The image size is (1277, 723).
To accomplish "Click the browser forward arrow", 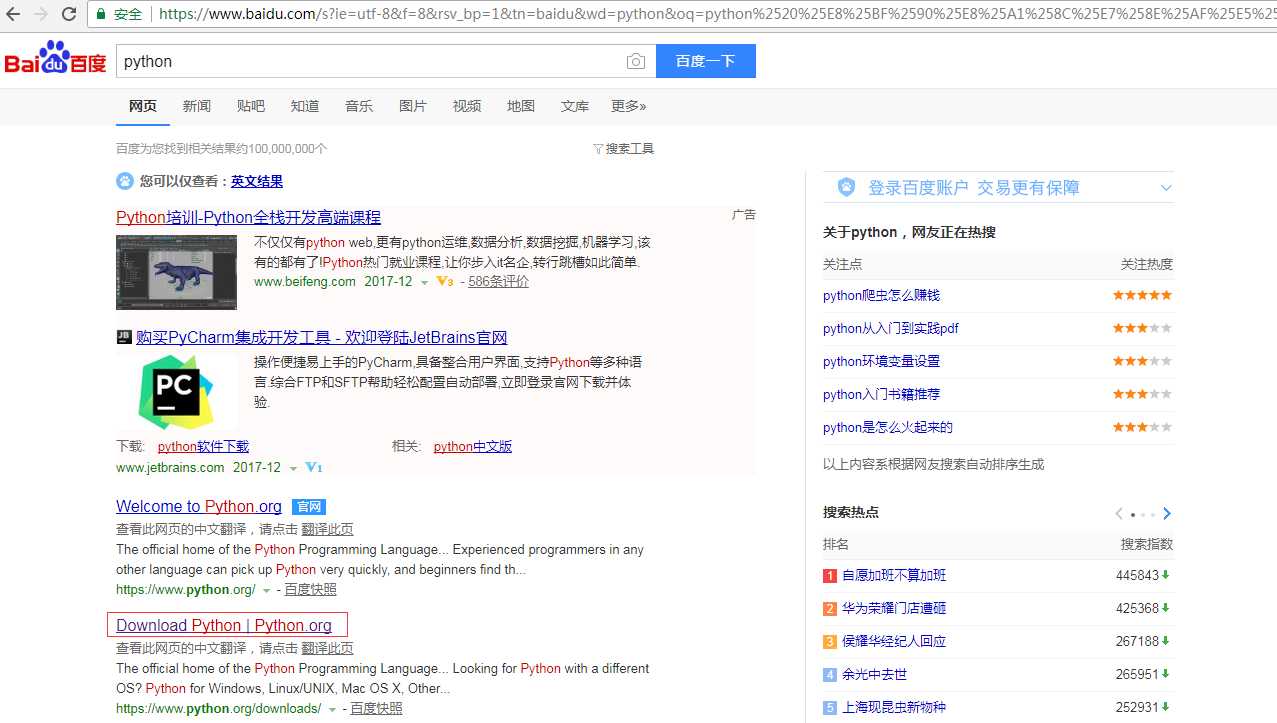I will [41, 14].
